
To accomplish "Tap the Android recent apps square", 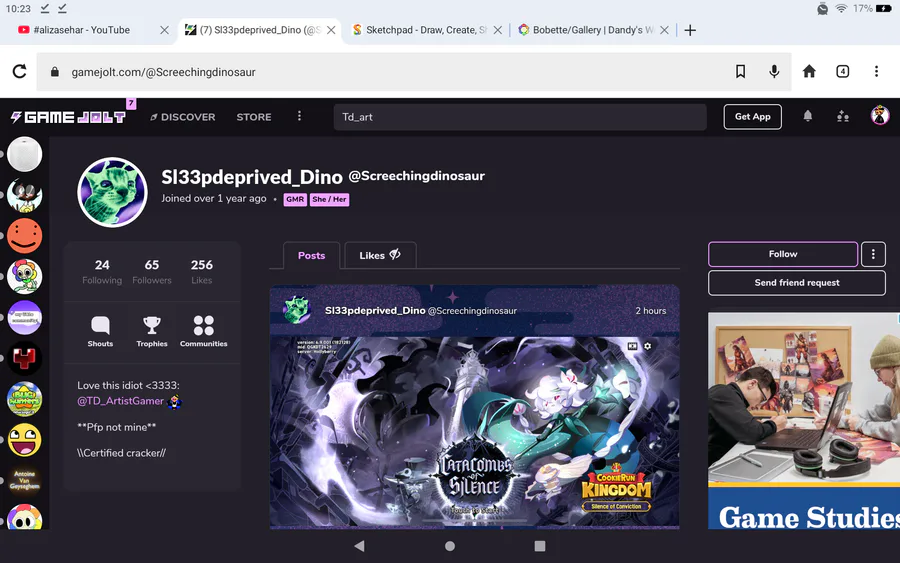I will pyautogui.click(x=540, y=546).
